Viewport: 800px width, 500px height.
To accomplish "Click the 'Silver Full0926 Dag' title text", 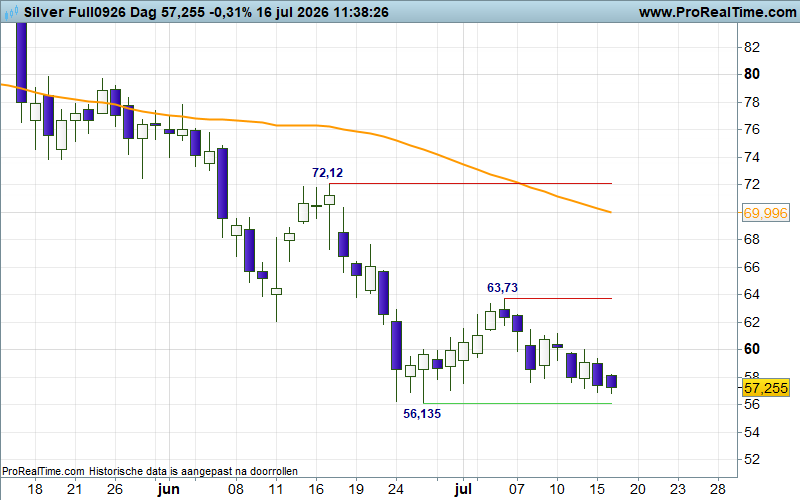I will [90, 12].
